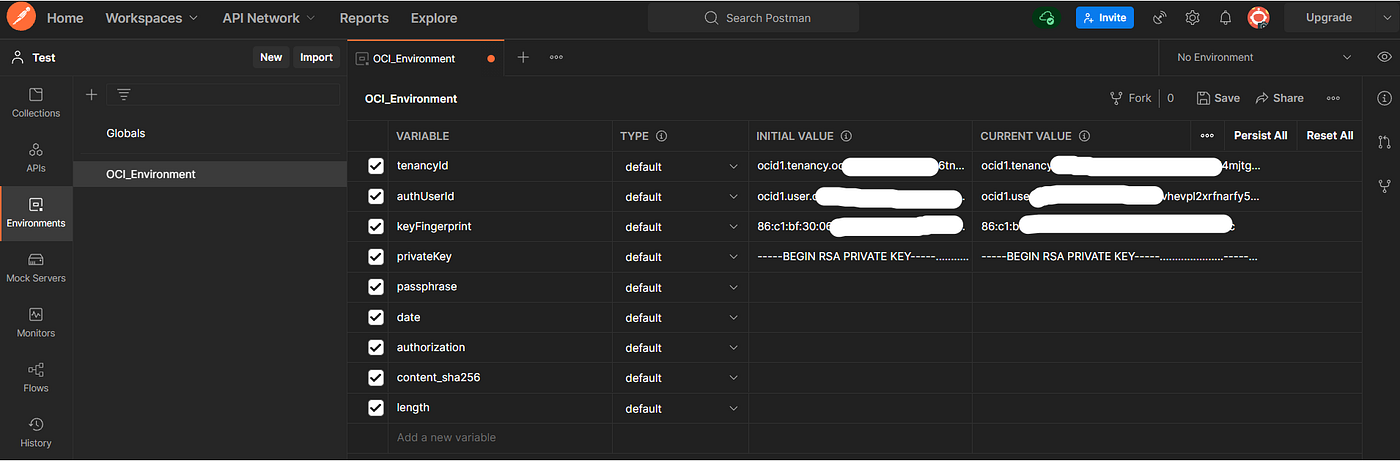Open Flows in the sidebar
1400x461 pixels.
(x=36, y=378)
